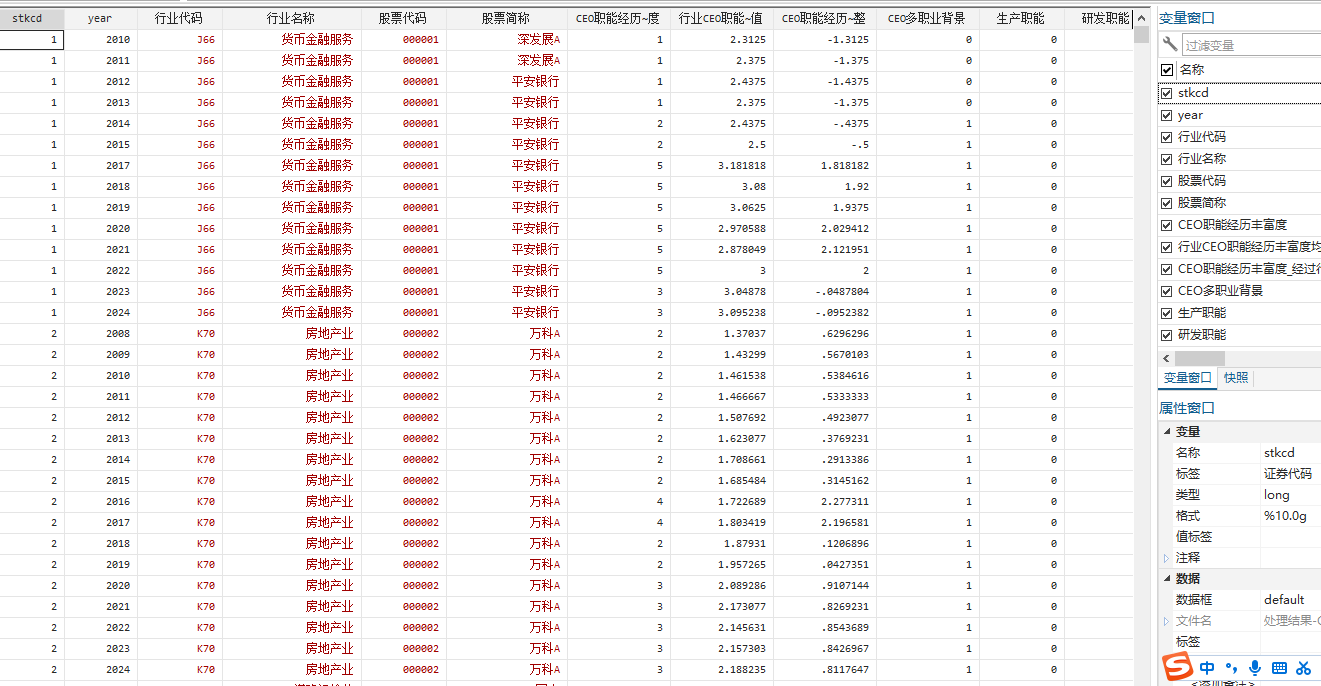
Task: Click the Sogou input method logo
Action: pyautogui.click(x=1179, y=666)
